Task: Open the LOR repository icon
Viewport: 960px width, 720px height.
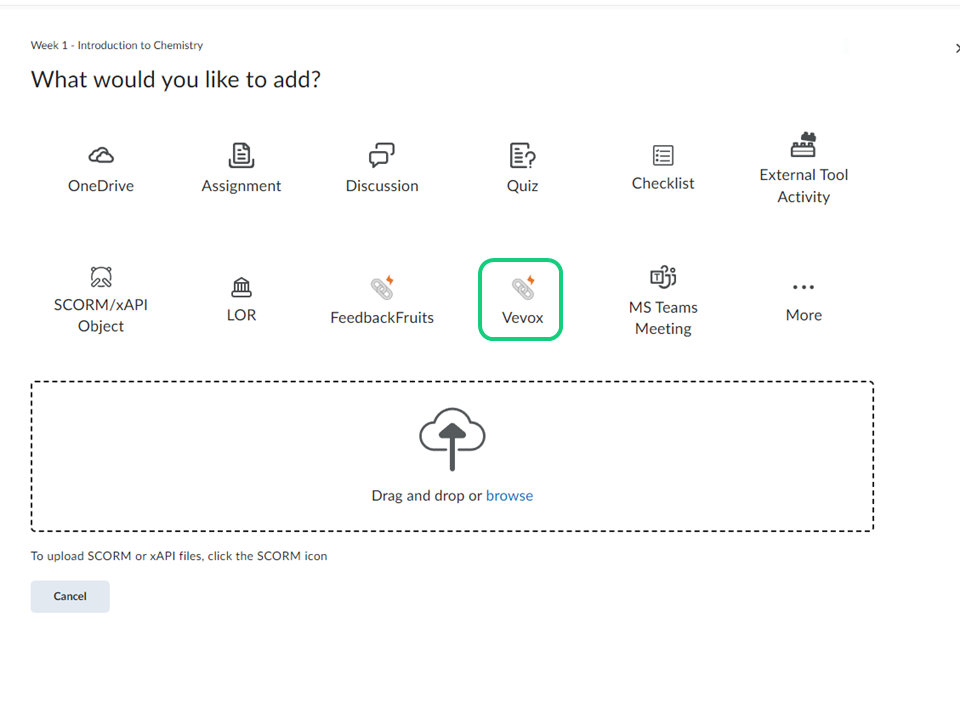Action: 241,288
